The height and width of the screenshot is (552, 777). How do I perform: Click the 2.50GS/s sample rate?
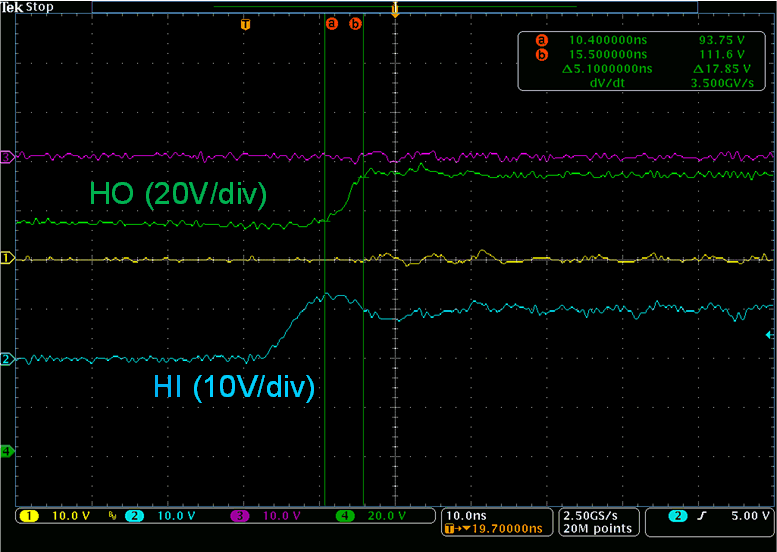(590, 516)
